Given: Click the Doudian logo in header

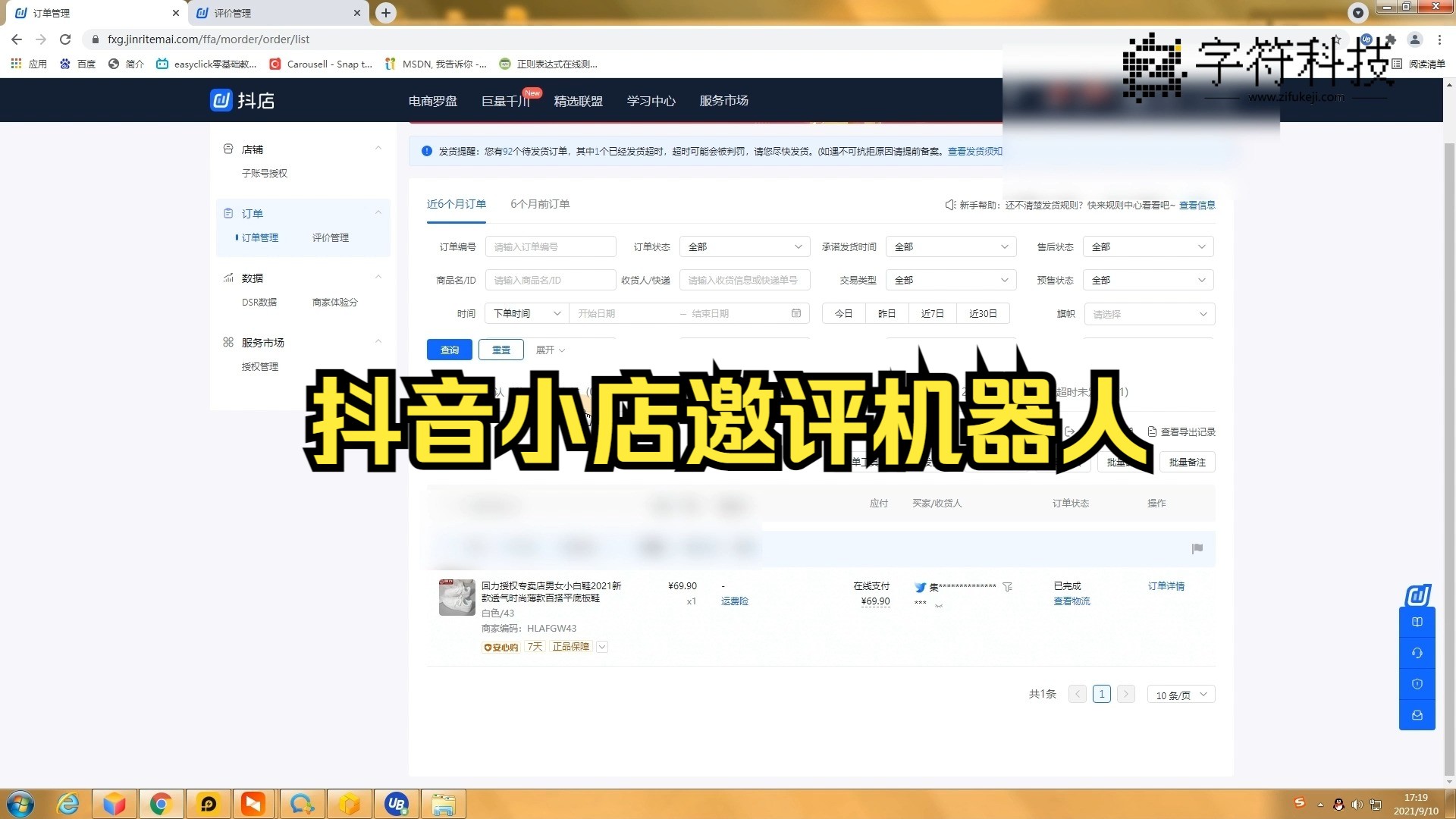Looking at the screenshot, I should click(242, 100).
